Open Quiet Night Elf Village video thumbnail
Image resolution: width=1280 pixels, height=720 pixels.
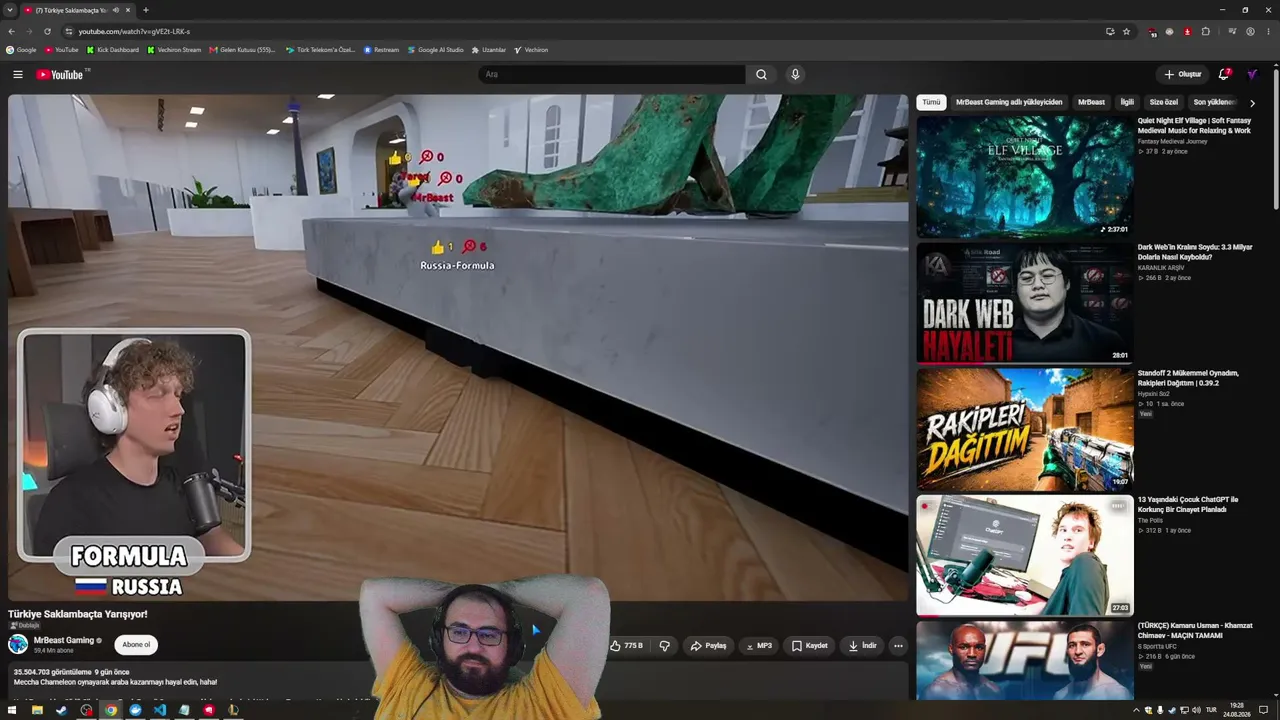point(1025,177)
